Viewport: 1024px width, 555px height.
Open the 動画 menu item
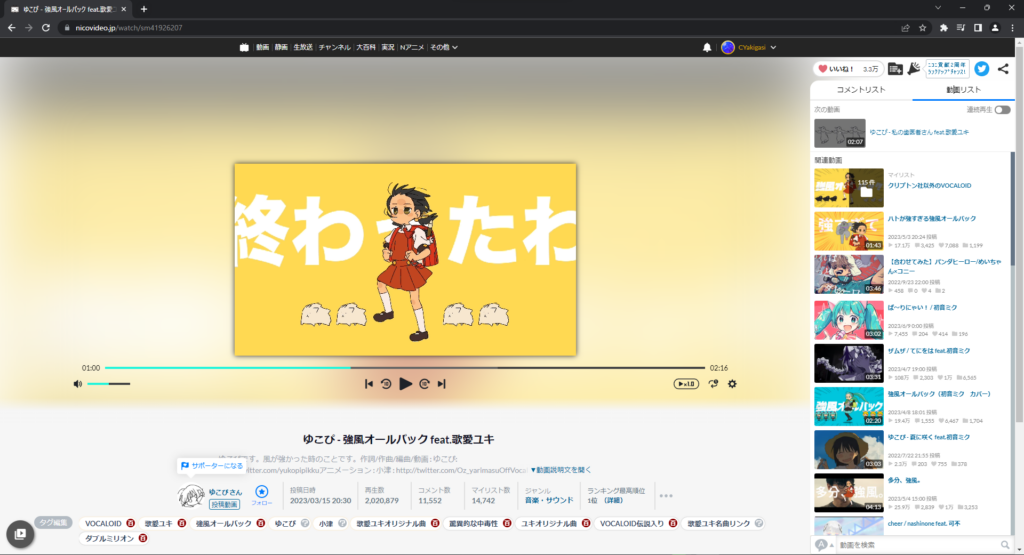click(262, 47)
